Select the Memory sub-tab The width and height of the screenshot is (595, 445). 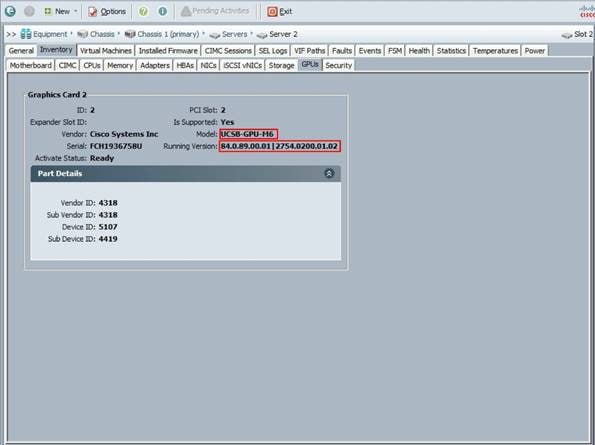[x=120, y=66]
